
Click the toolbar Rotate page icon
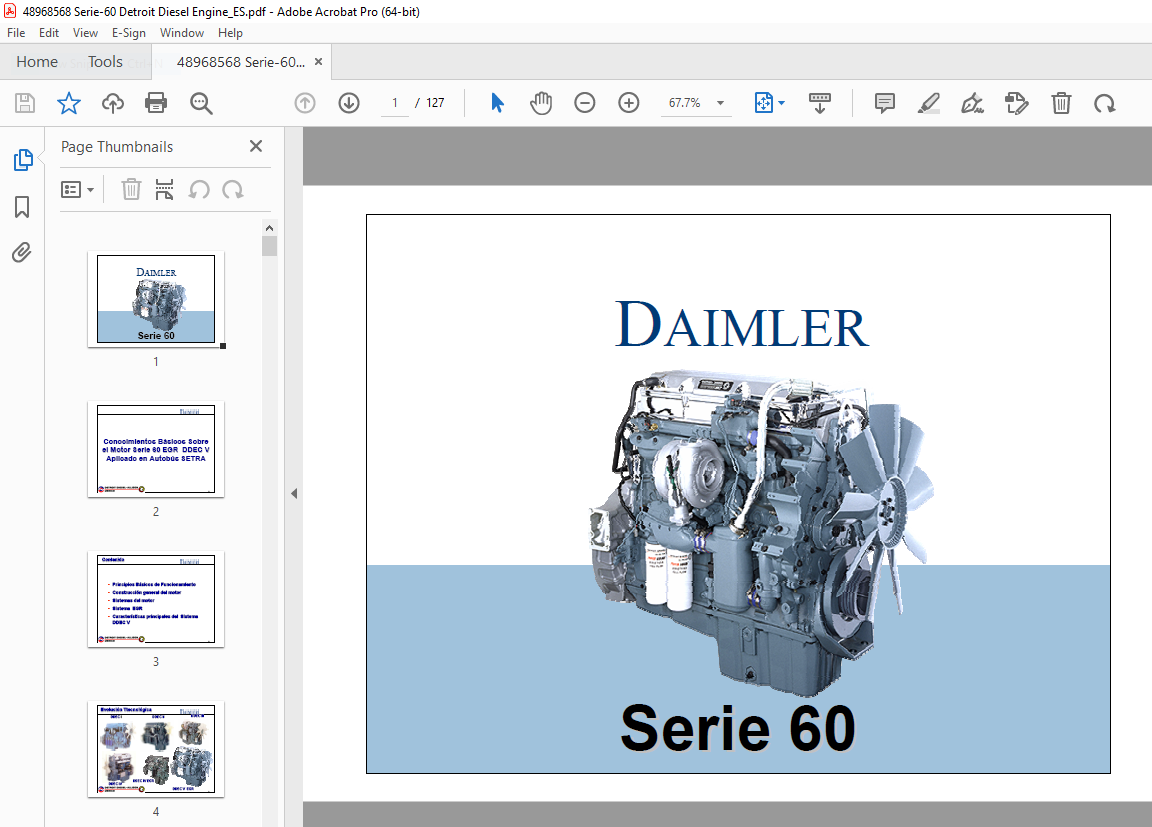pyautogui.click(x=1104, y=104)
